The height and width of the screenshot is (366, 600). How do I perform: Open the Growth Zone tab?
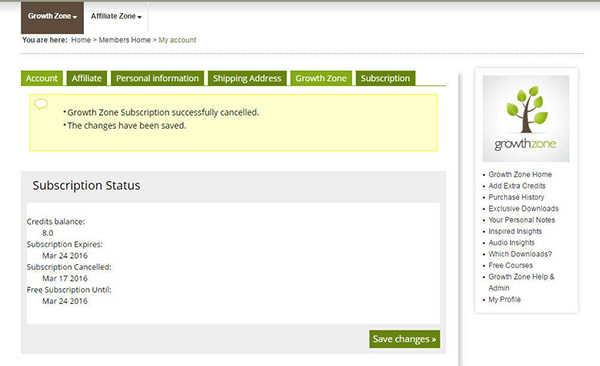pyautogui.click(x=321, y=78)
